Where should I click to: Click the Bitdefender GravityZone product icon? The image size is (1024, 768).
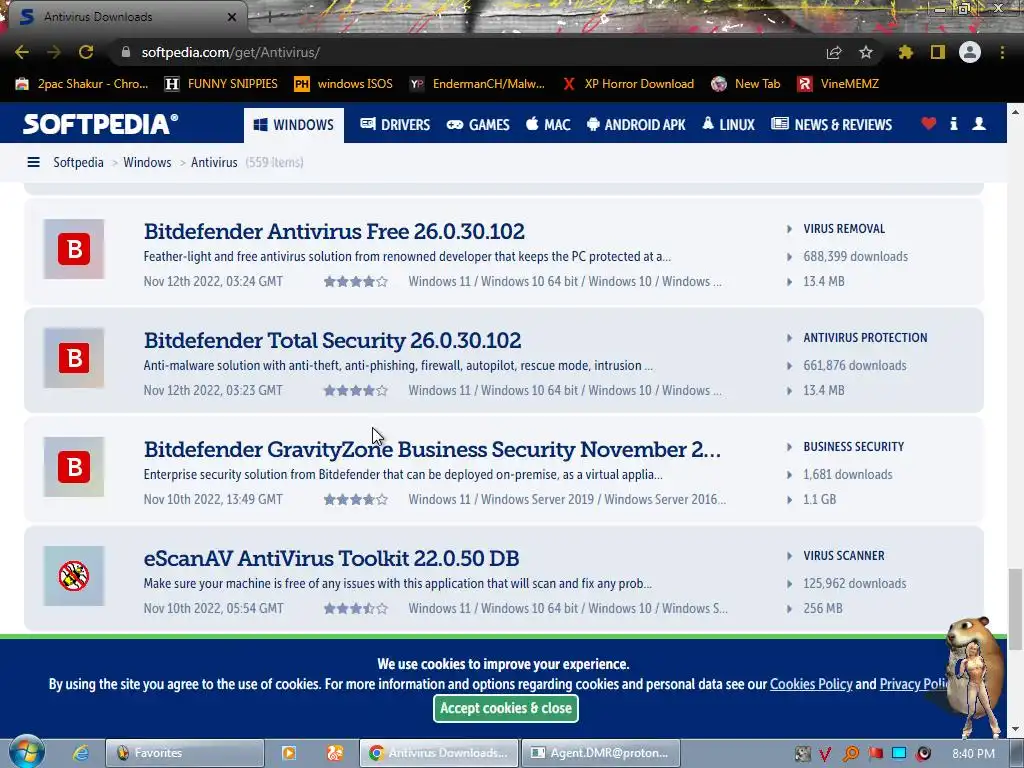pos(74,467)
